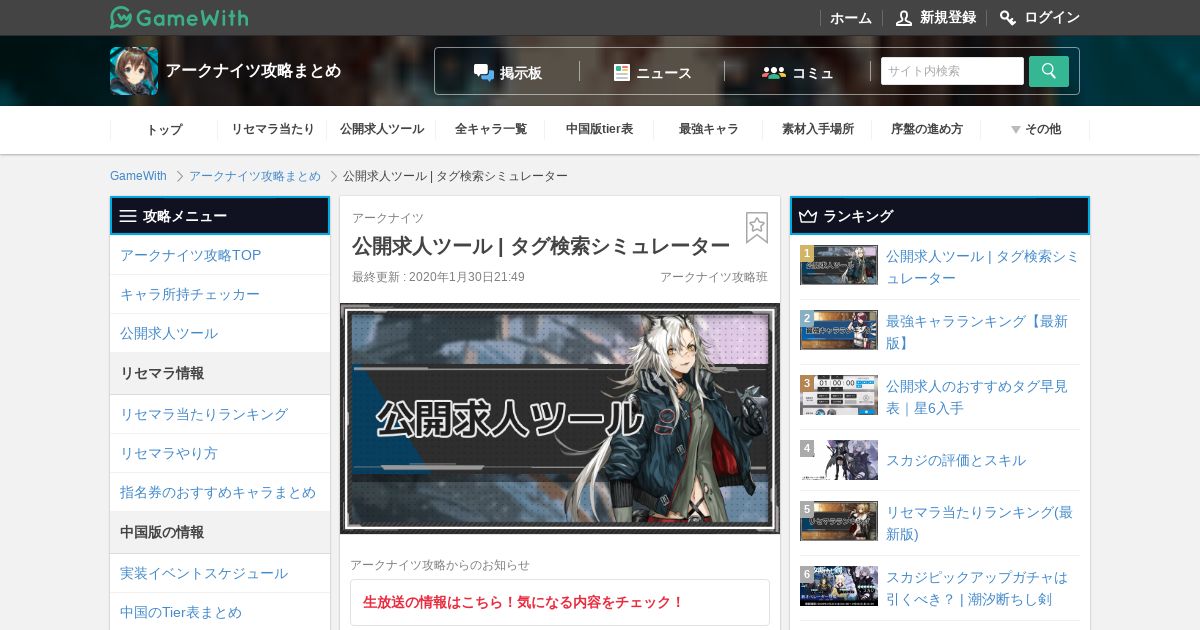
Task: Click the 新規登録 person icon
Action: 904,18
